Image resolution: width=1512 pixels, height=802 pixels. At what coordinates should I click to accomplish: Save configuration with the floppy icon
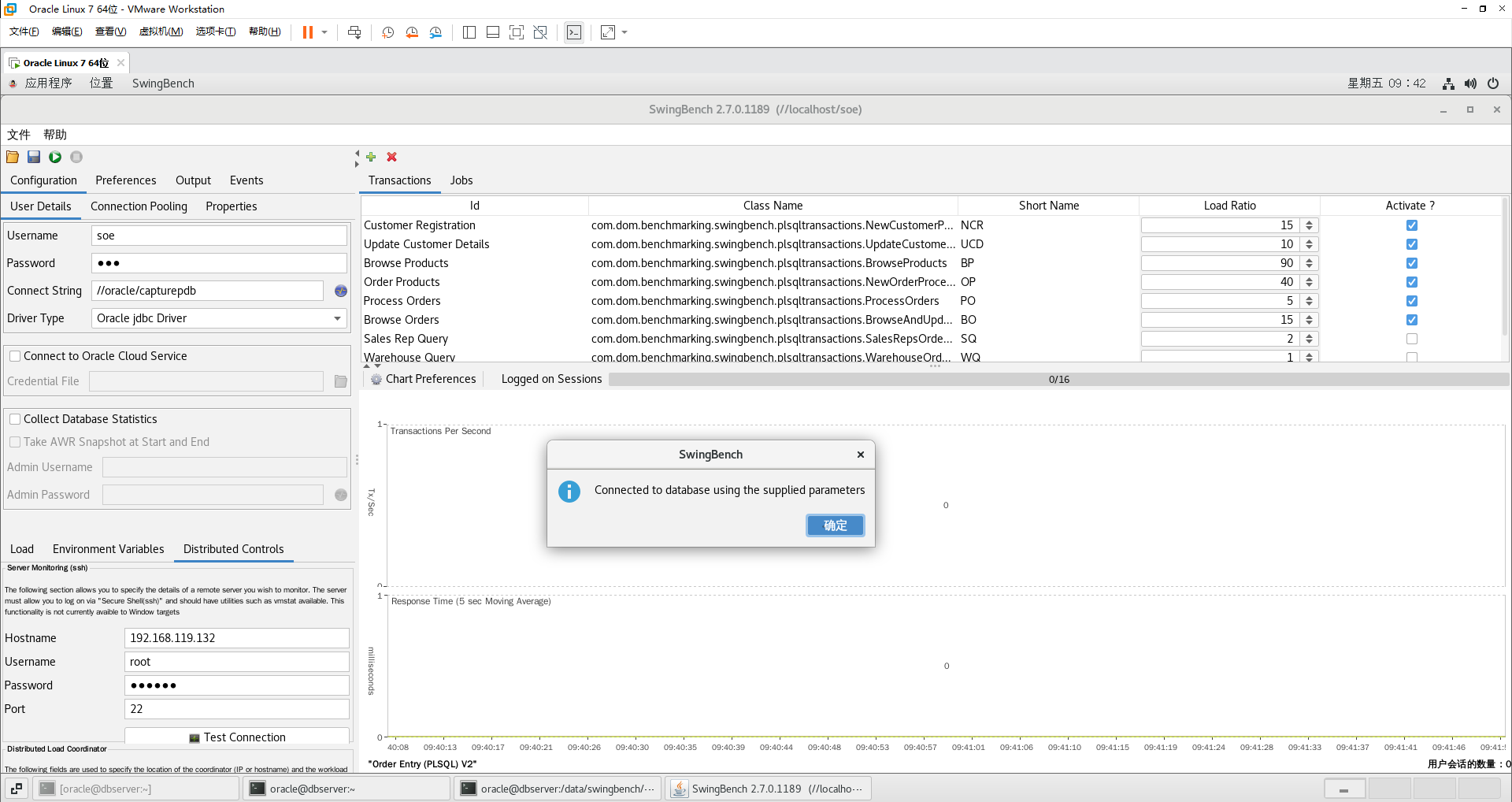pyautogui.click(x=34, y=157)
